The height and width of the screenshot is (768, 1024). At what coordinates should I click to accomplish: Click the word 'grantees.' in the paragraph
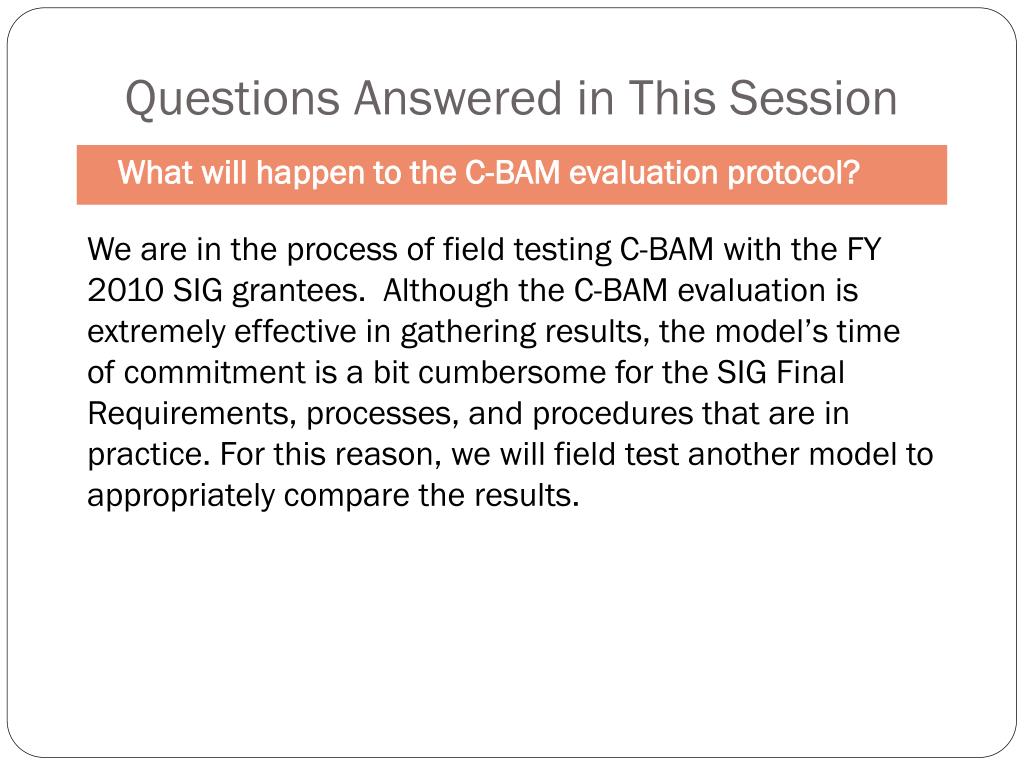[x=298, y=292]
